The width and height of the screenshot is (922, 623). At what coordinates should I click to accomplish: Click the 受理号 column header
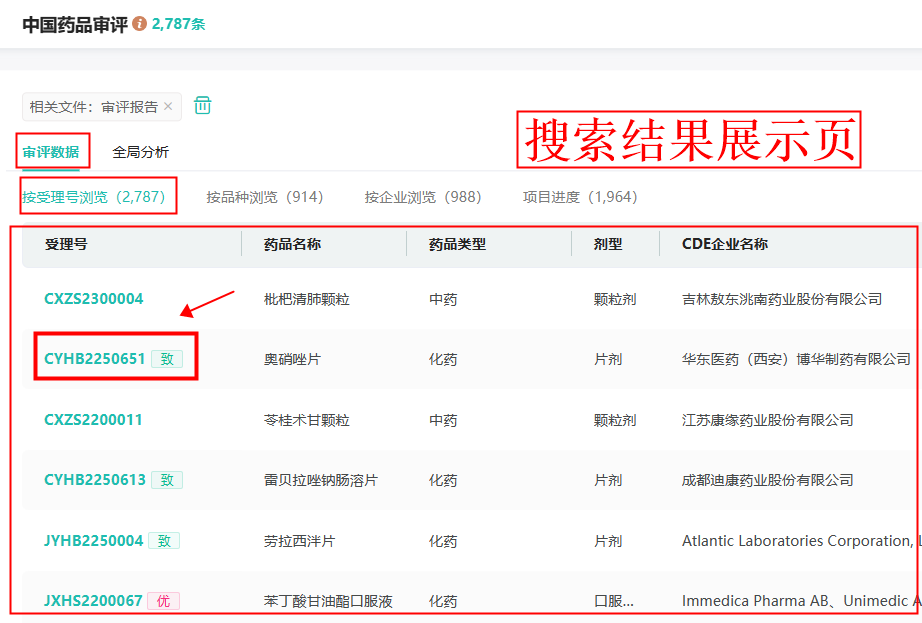coord(66,244)
